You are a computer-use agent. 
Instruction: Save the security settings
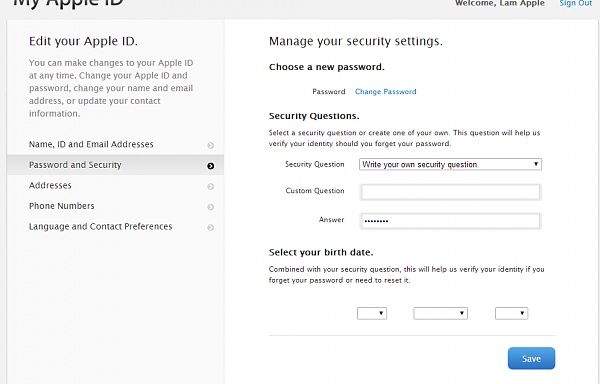(531, 358)
